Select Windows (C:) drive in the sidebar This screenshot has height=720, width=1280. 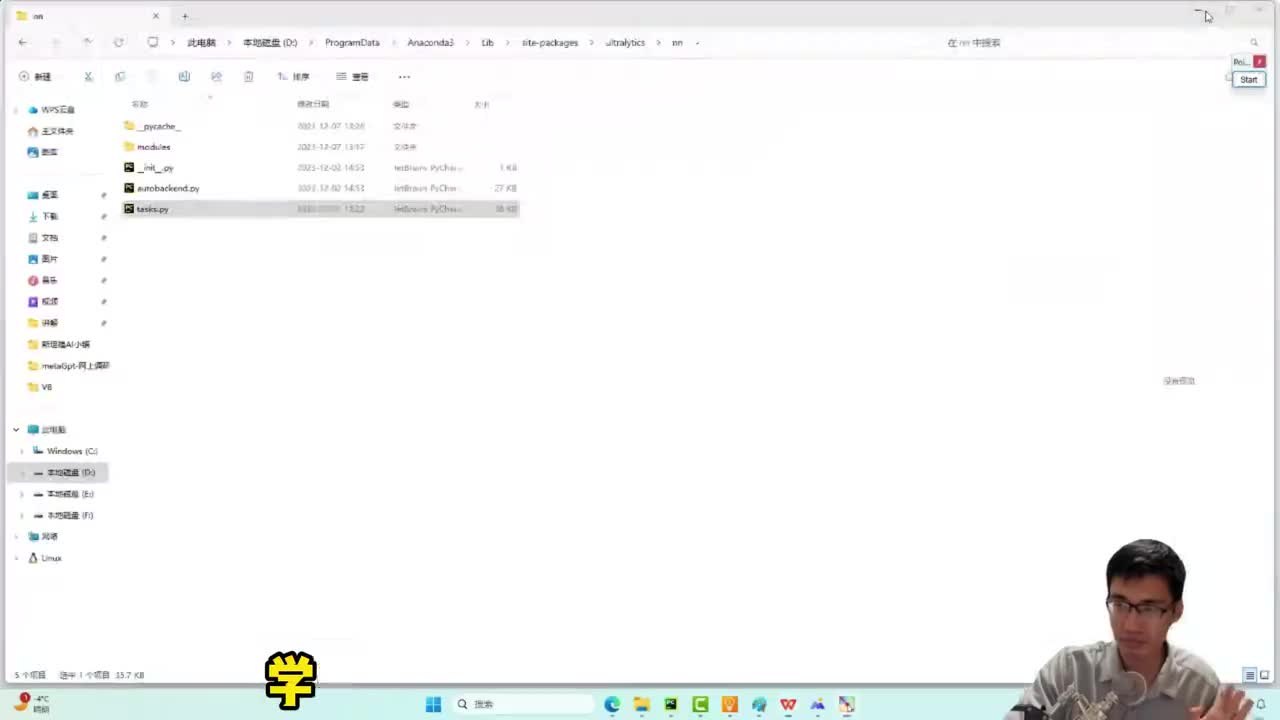65,451
